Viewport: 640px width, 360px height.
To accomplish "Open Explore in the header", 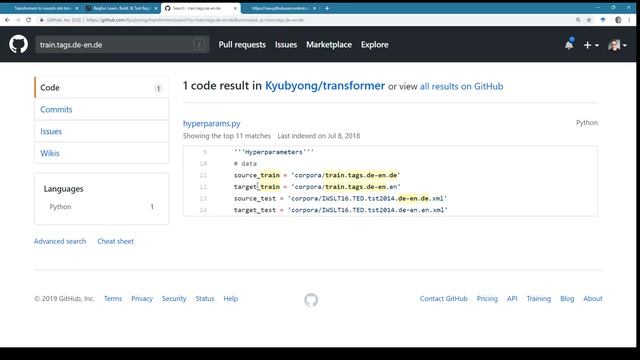I will 374,44.
